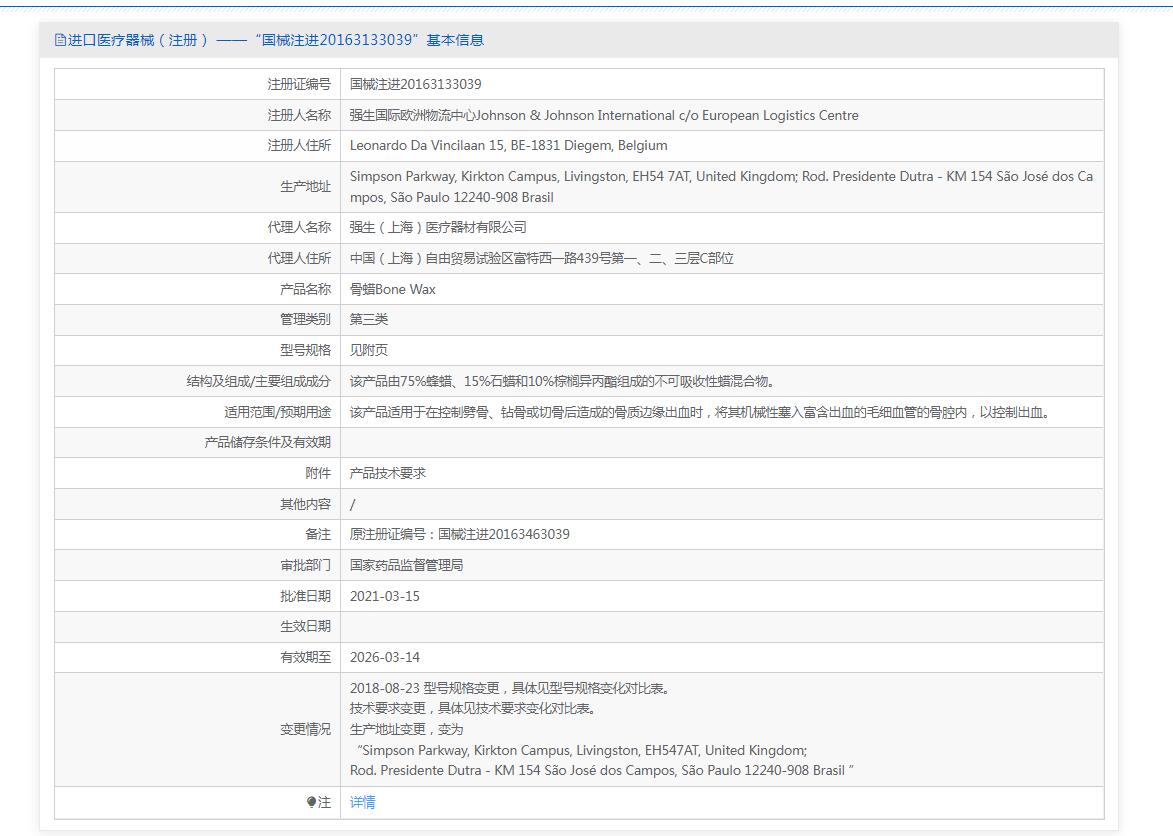The height and width of the screenshot is (836, 1173).
Task: Click the 结构及组成/主要组成成分 label
Action: coord(259,381)
